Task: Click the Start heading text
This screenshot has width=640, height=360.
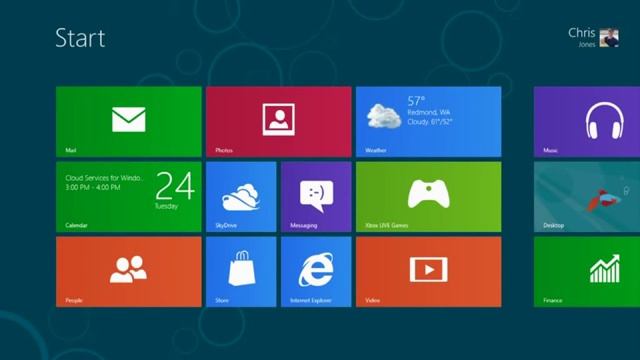Action: click(x=80, y=38)
